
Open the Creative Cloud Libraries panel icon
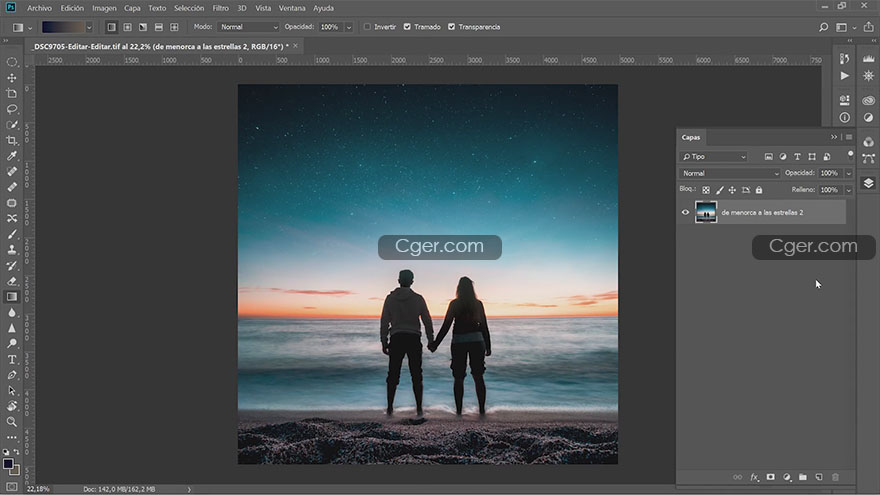point(869,100)
